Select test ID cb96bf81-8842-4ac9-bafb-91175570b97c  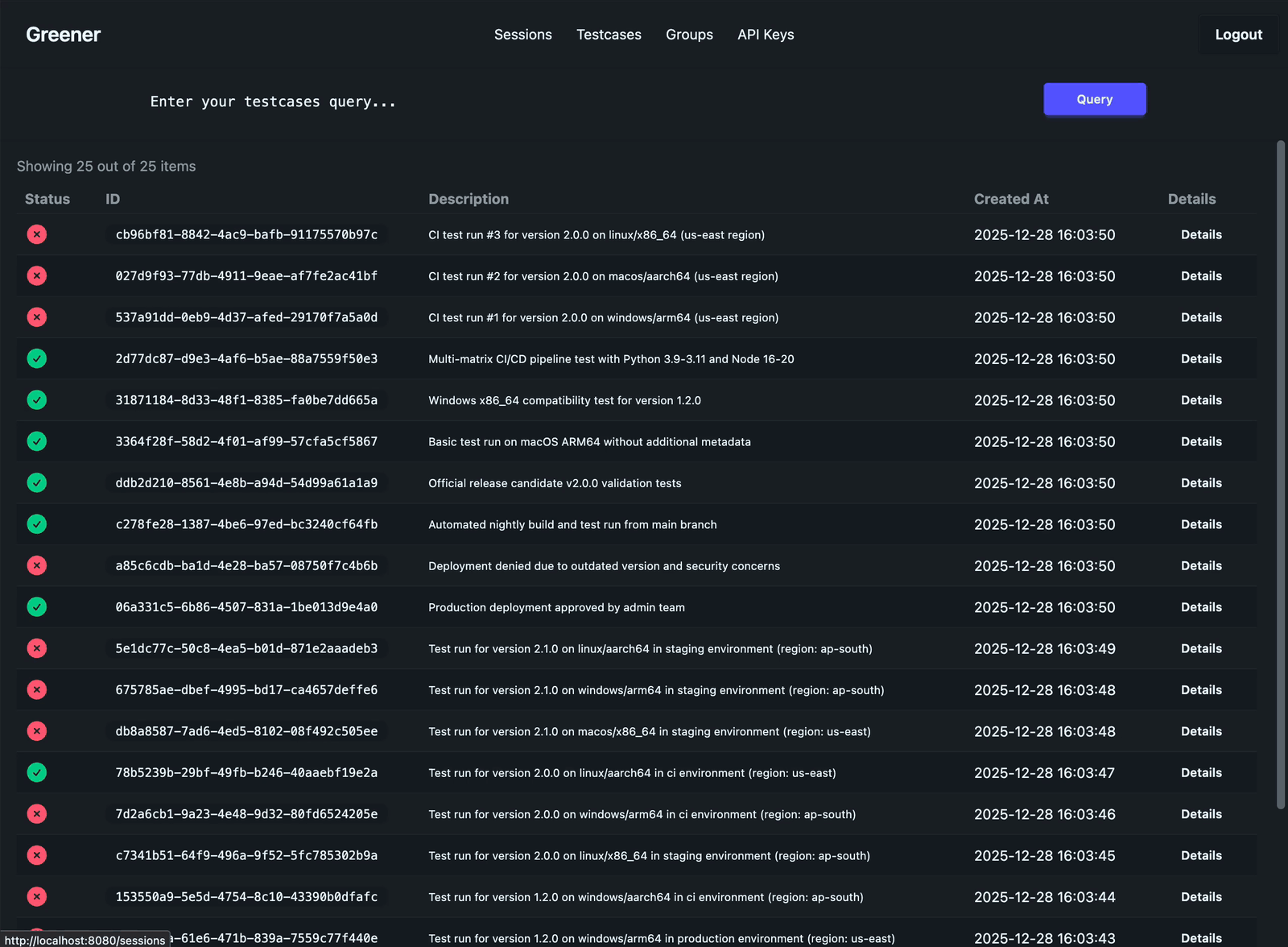coord(246,234)
